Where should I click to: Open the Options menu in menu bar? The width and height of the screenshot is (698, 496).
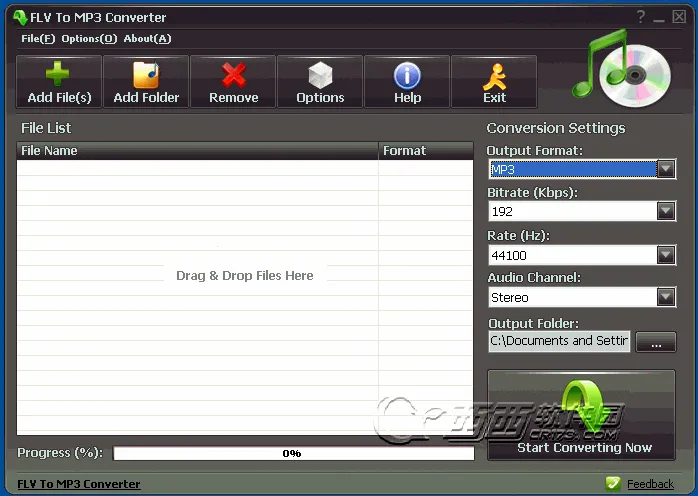[x=89, y=39]
